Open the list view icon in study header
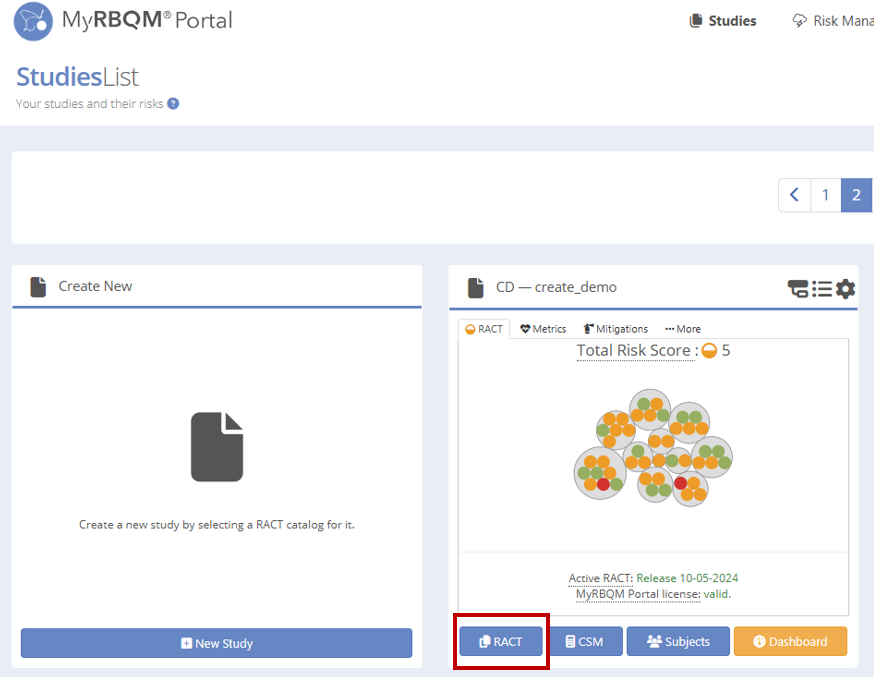874x677 pixels. pyautogui.click(x=822, y=289)
